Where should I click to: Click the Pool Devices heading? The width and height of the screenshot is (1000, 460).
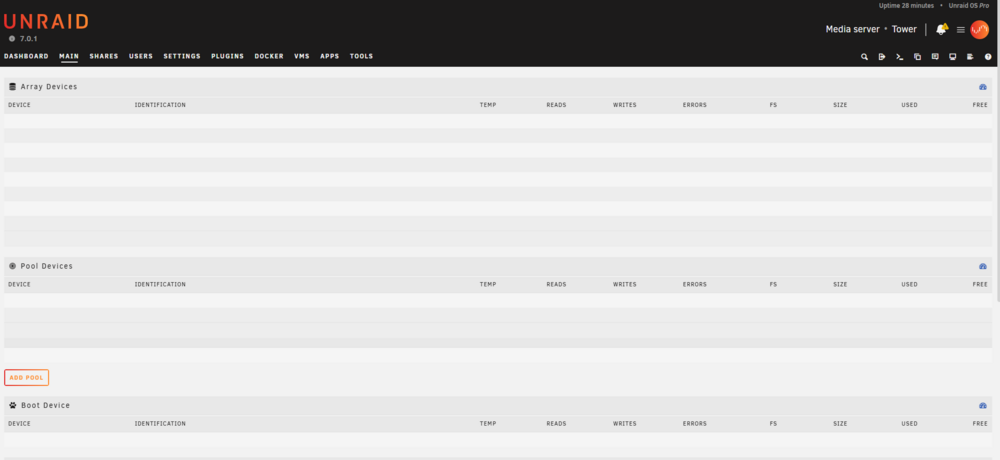click(x=47, y=266)
